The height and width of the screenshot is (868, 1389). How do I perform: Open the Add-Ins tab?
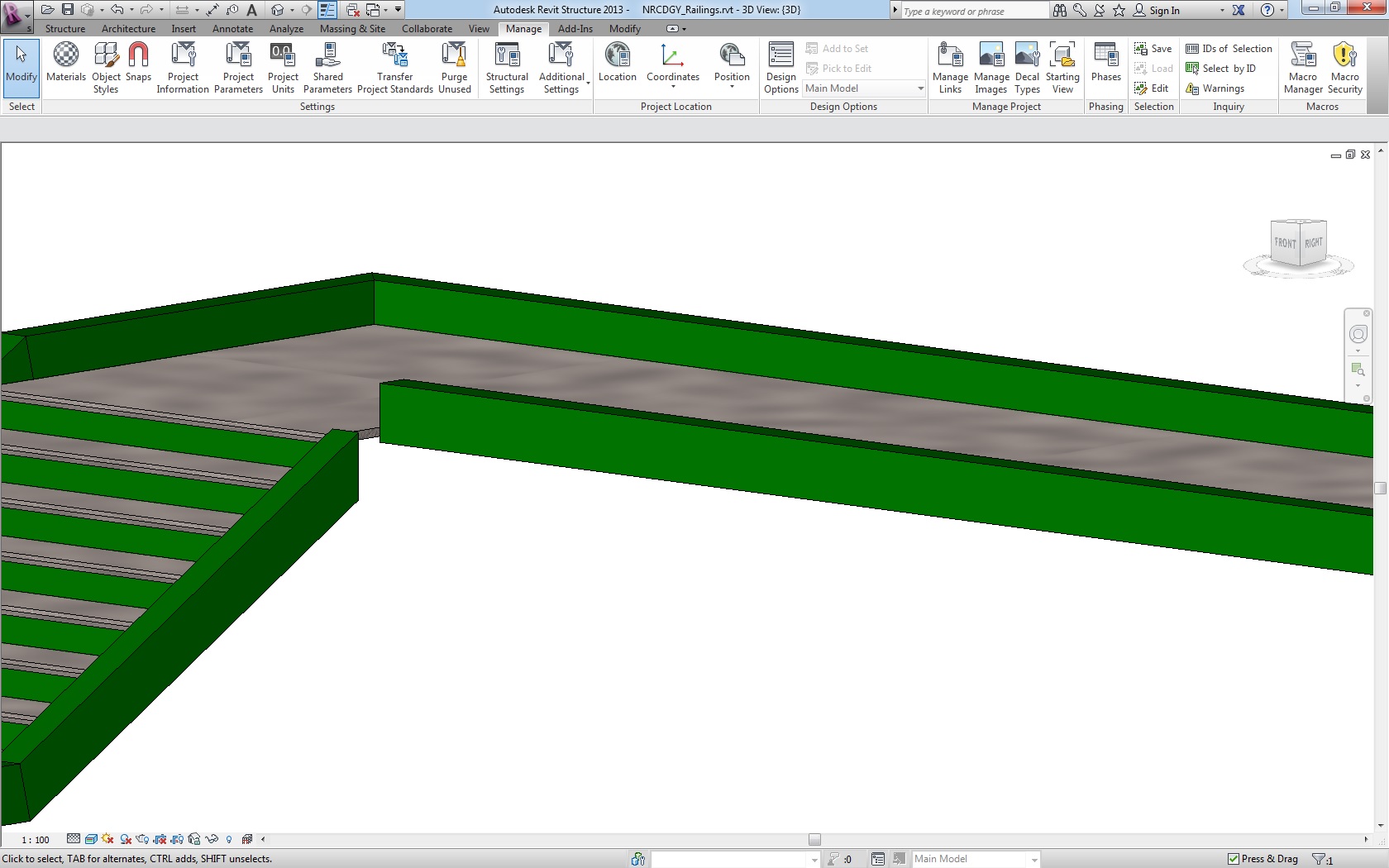coord(575,28)
